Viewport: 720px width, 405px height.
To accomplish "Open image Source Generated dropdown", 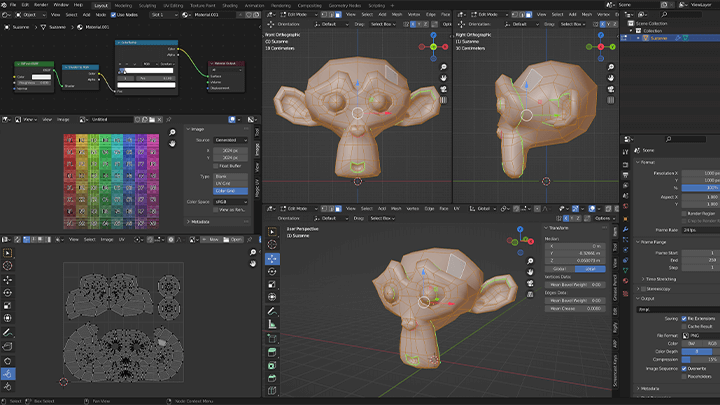I will click(x=231, y=140).
